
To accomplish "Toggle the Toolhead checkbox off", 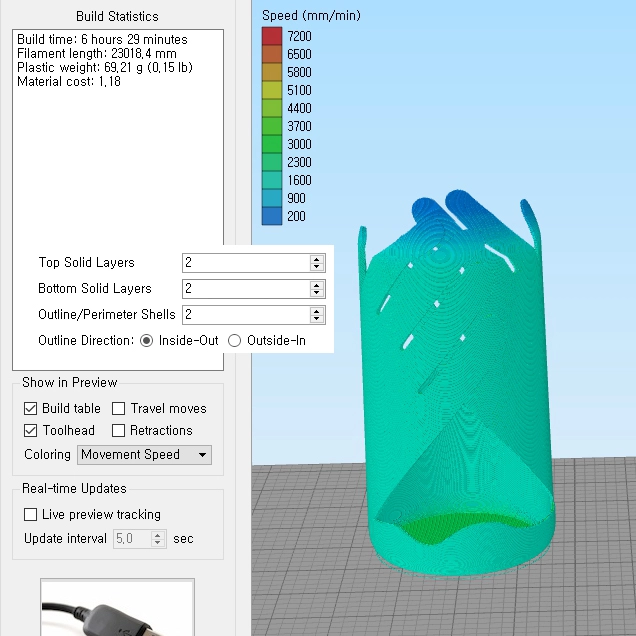I will [x=30, y=430].
